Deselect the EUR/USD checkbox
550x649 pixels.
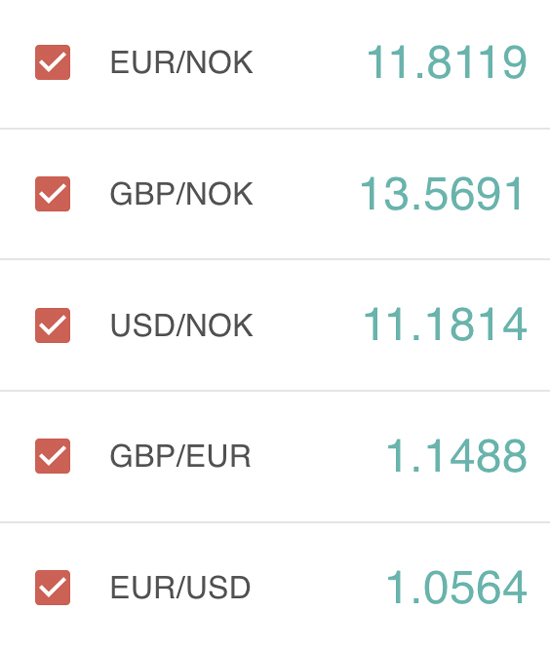(53, 588)
